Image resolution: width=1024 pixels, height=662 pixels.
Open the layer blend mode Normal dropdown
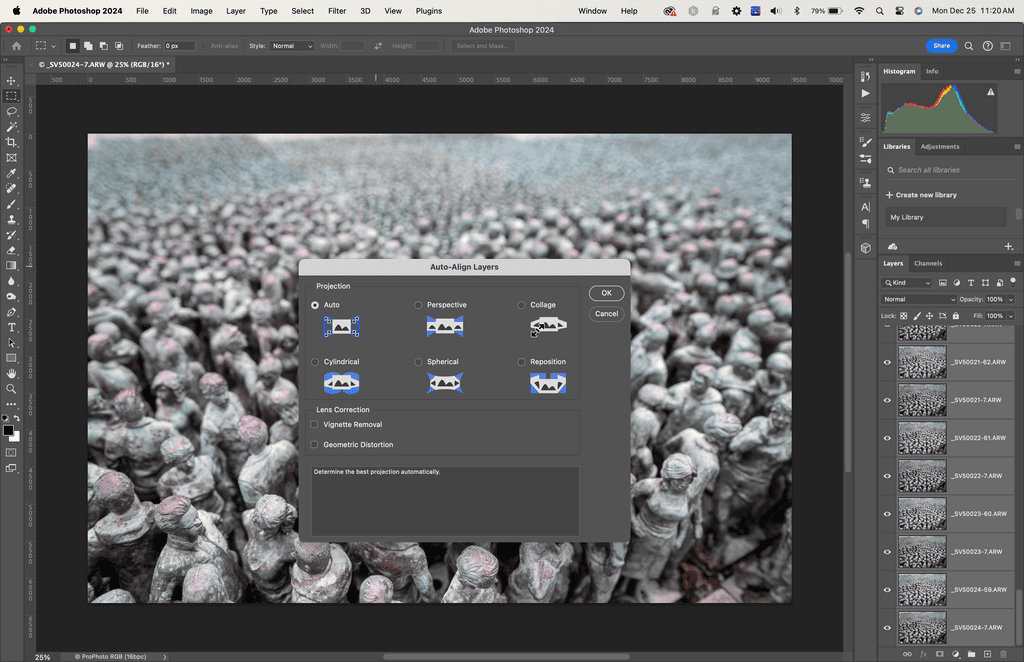point(918,300)
